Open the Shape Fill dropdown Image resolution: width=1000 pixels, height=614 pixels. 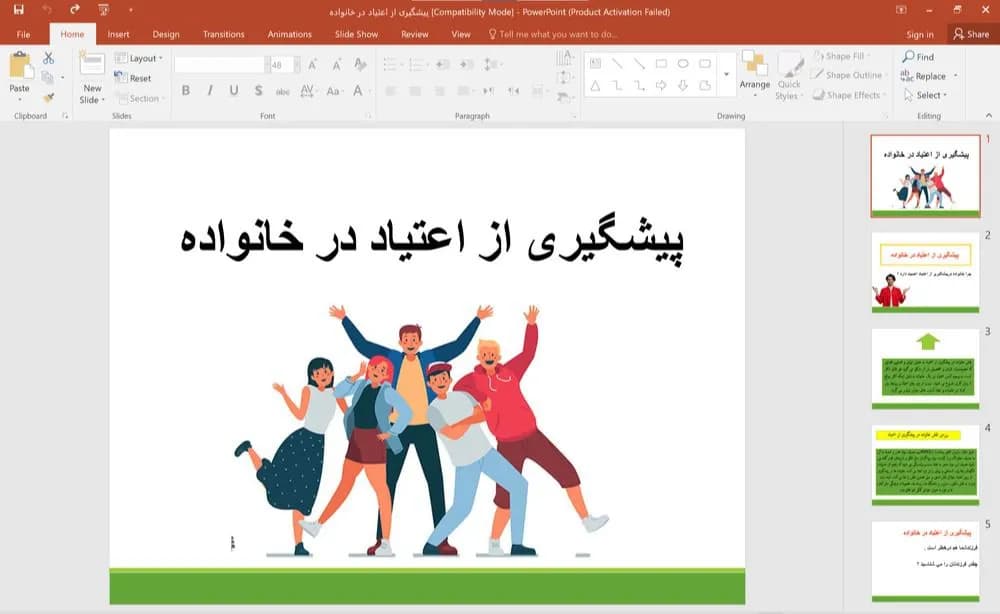pos(842,56)
